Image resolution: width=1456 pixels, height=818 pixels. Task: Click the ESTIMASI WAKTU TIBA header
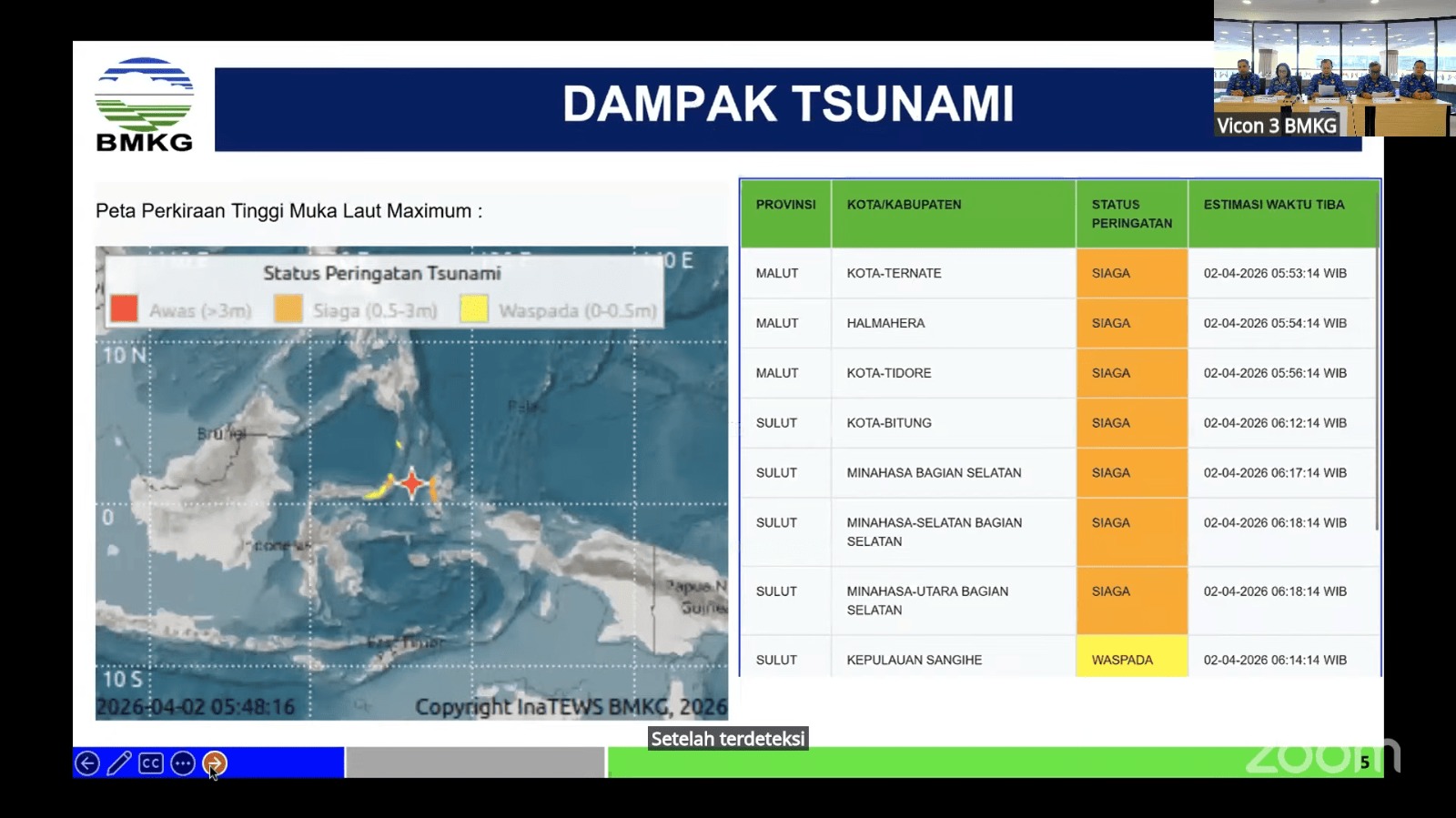coord(1273,205)
